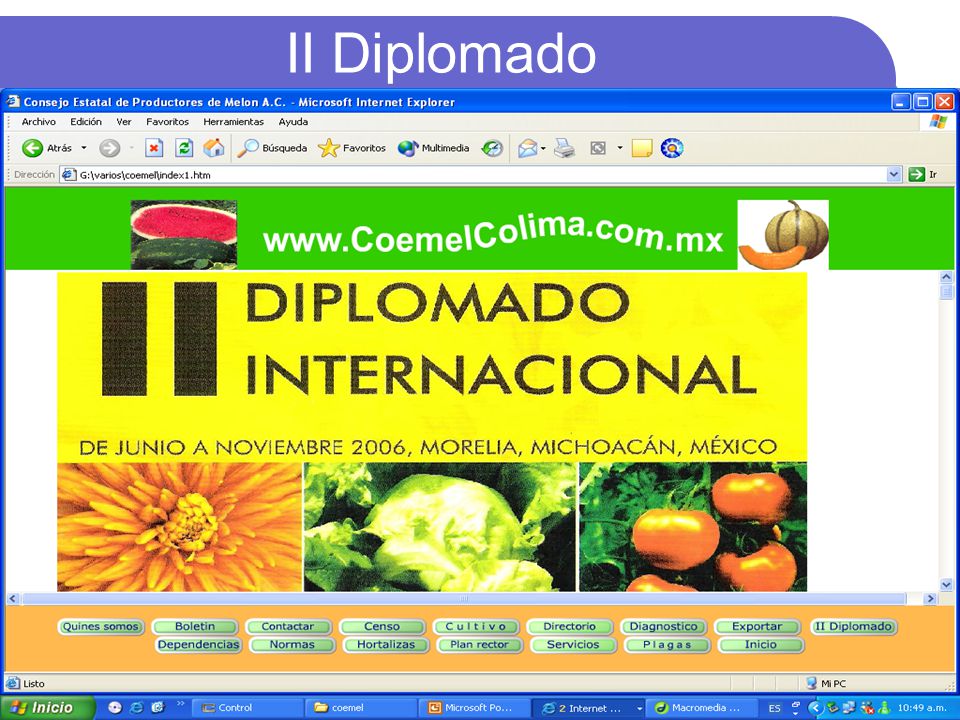
Task: Expand the Mail options dropdown arrow
Action: pyautogui.click(x=543, y=148)
